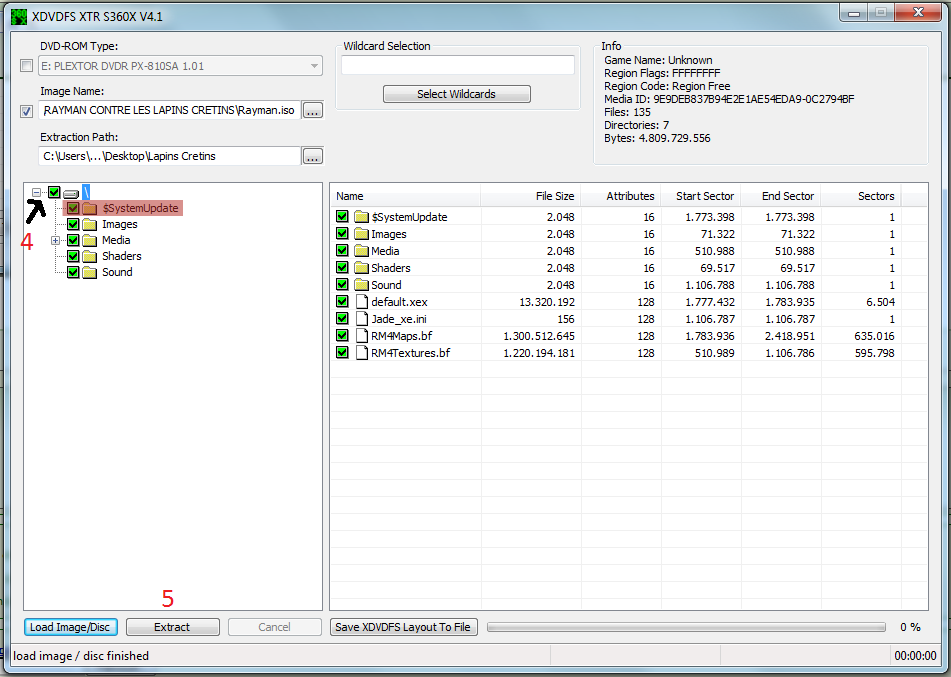Click the XDVDFS app icon in title bar
This screenshot has width=951, height=677.
pos(19,16)
